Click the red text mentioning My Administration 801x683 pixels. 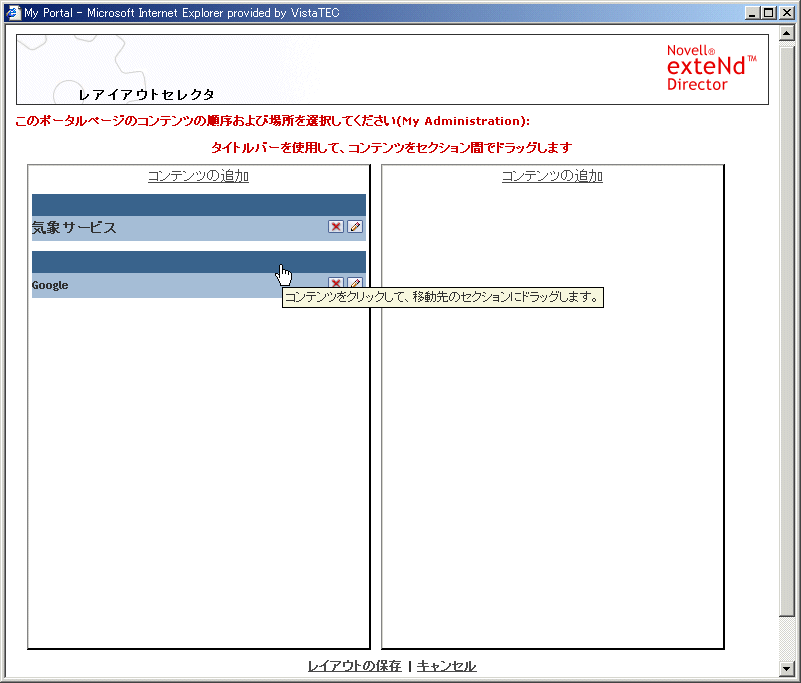click(272, 121)
